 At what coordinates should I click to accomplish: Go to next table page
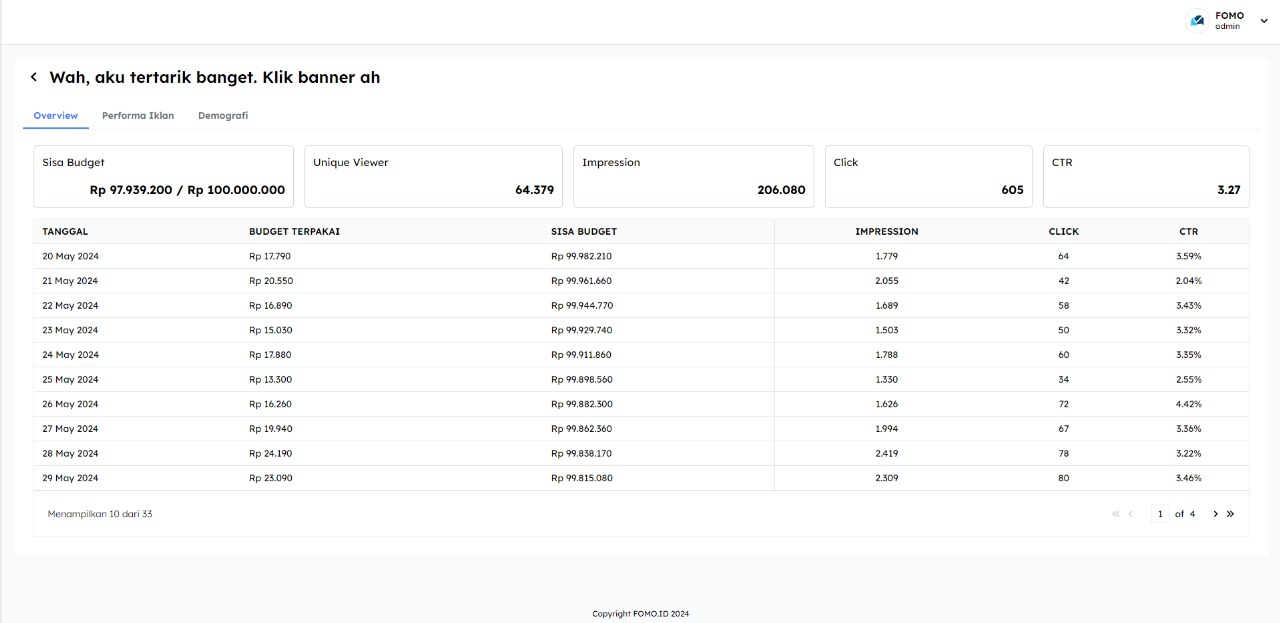click(1216, 514)
